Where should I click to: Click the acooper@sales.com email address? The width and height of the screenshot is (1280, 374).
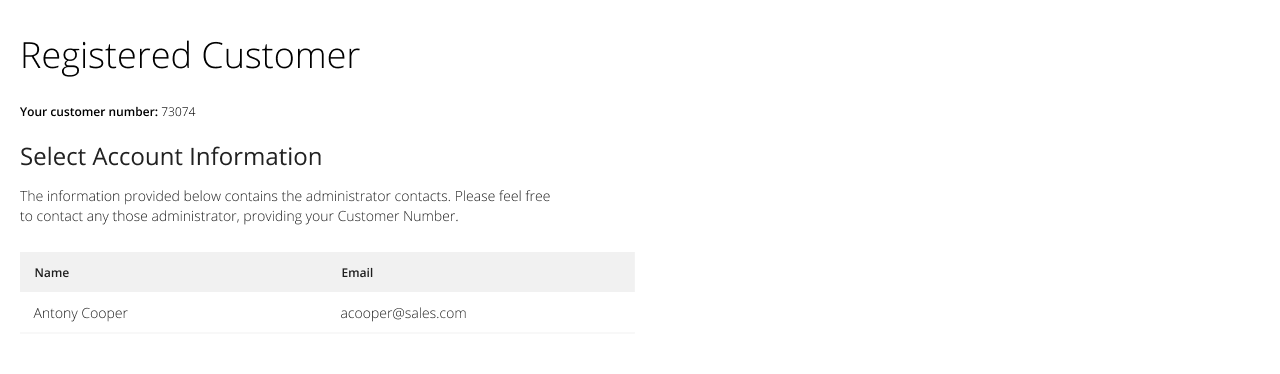click(x=403, y=313)
